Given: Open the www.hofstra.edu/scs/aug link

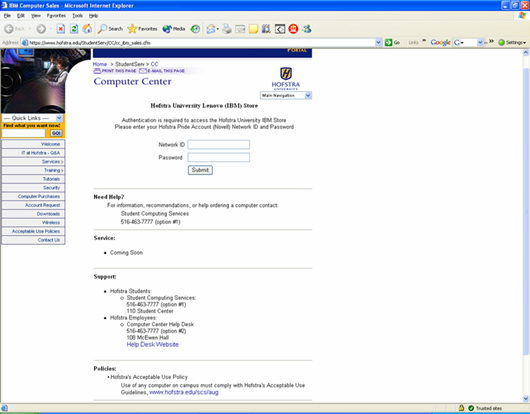Looking at the screenshot, I should (184, 392).
